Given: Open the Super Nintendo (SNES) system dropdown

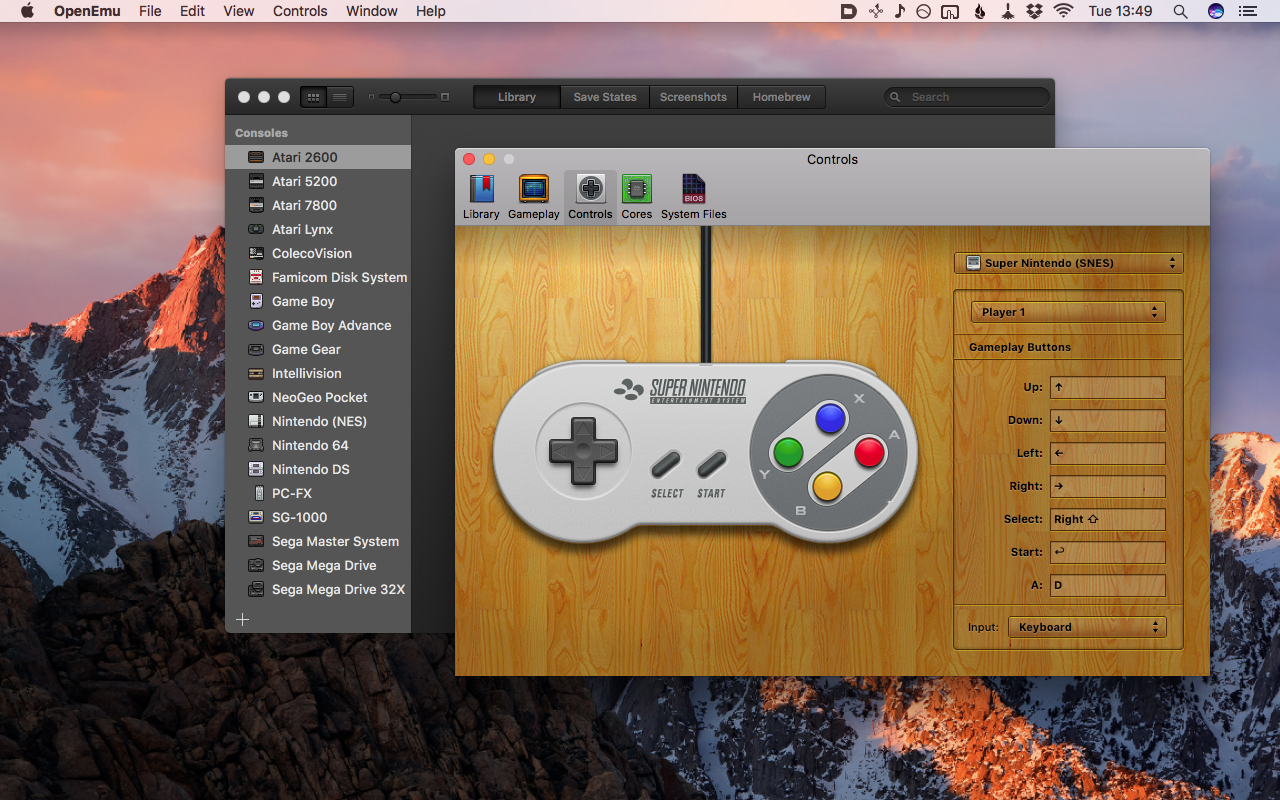Looking at the screenshot, I should click(1069, 263).
